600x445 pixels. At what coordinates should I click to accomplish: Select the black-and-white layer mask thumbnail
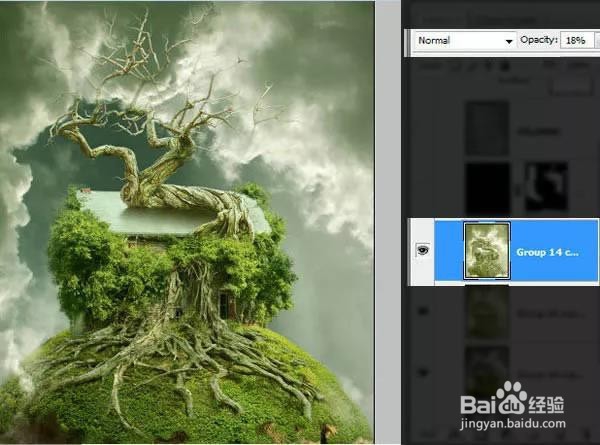[546, 186]
